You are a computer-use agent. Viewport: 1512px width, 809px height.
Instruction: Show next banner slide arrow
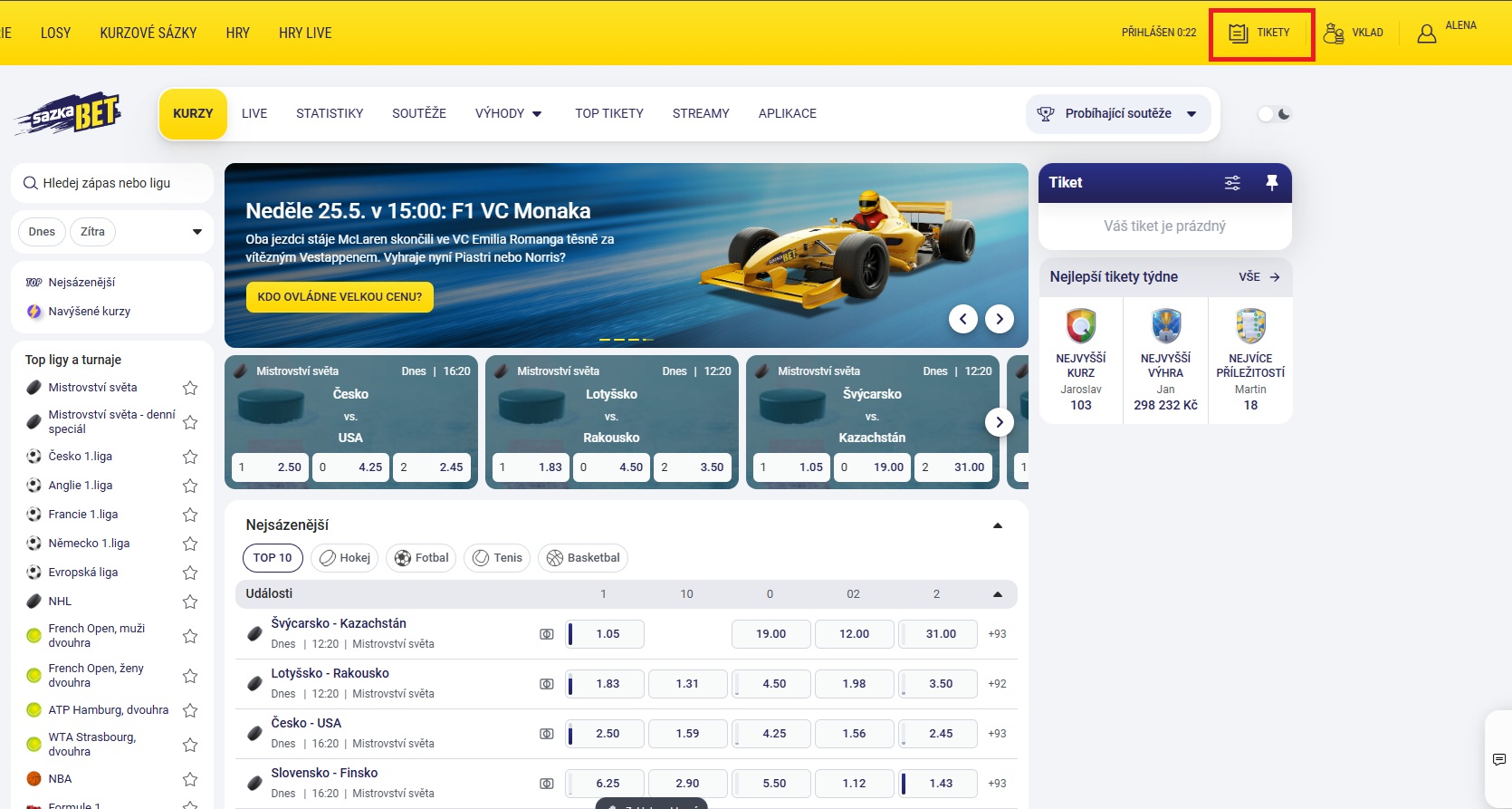pyautogui.click(x=1000, y=319)
